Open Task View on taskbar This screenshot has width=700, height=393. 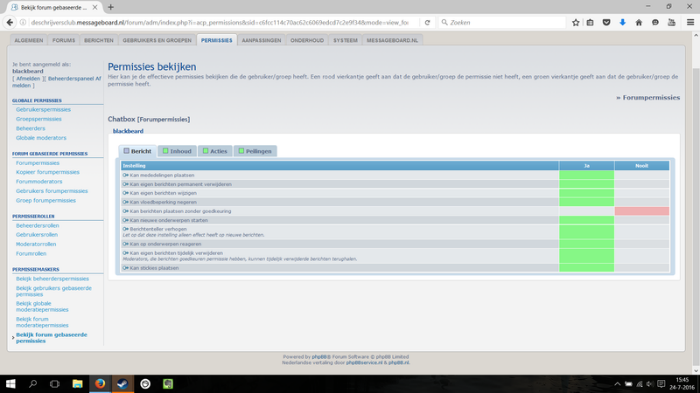pos(54,384)
